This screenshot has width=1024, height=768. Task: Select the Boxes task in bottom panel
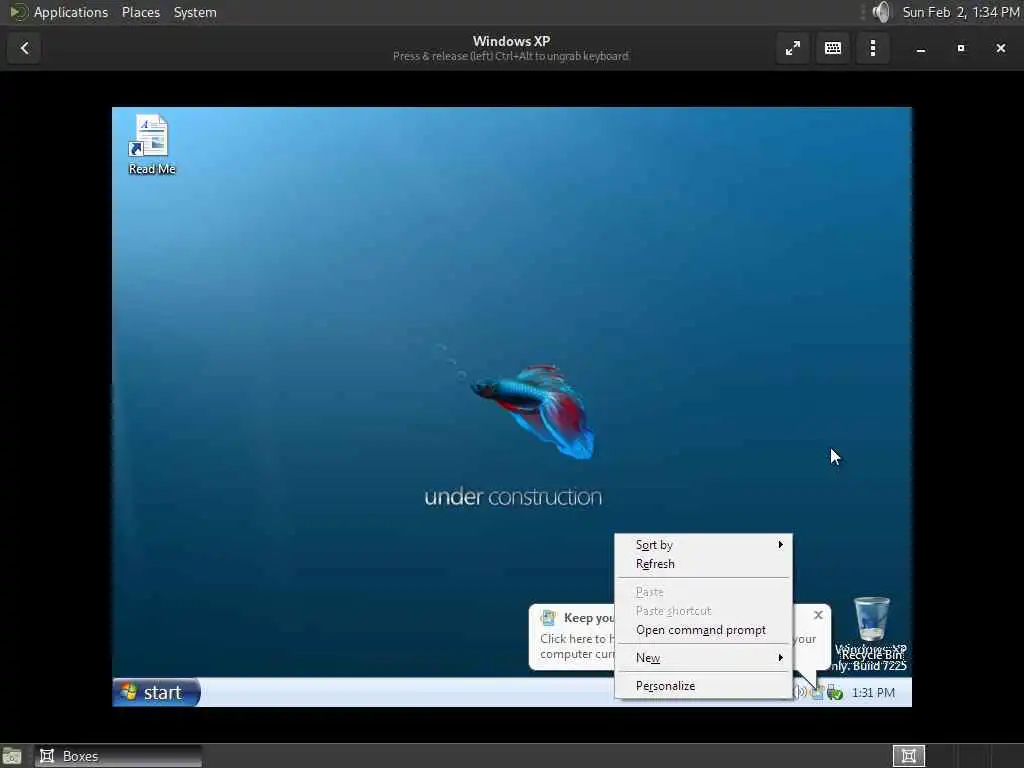click(118, 756)
